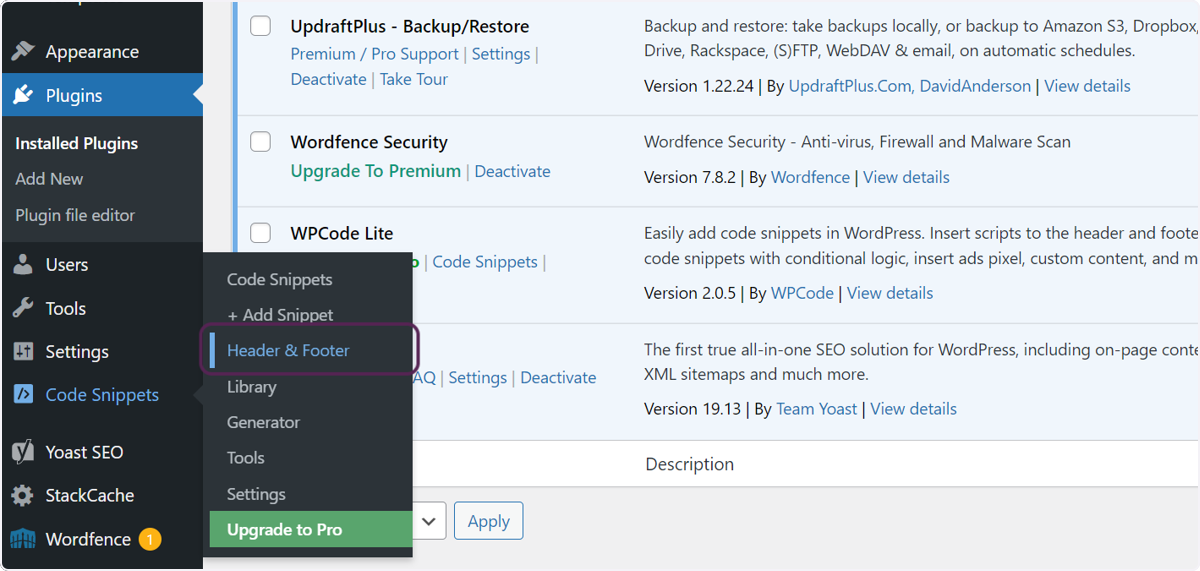Image resolution: width=1200 pixels, height=571 pixels.
Task: Open the Wordfence author link
Action: tap(810, 177)
